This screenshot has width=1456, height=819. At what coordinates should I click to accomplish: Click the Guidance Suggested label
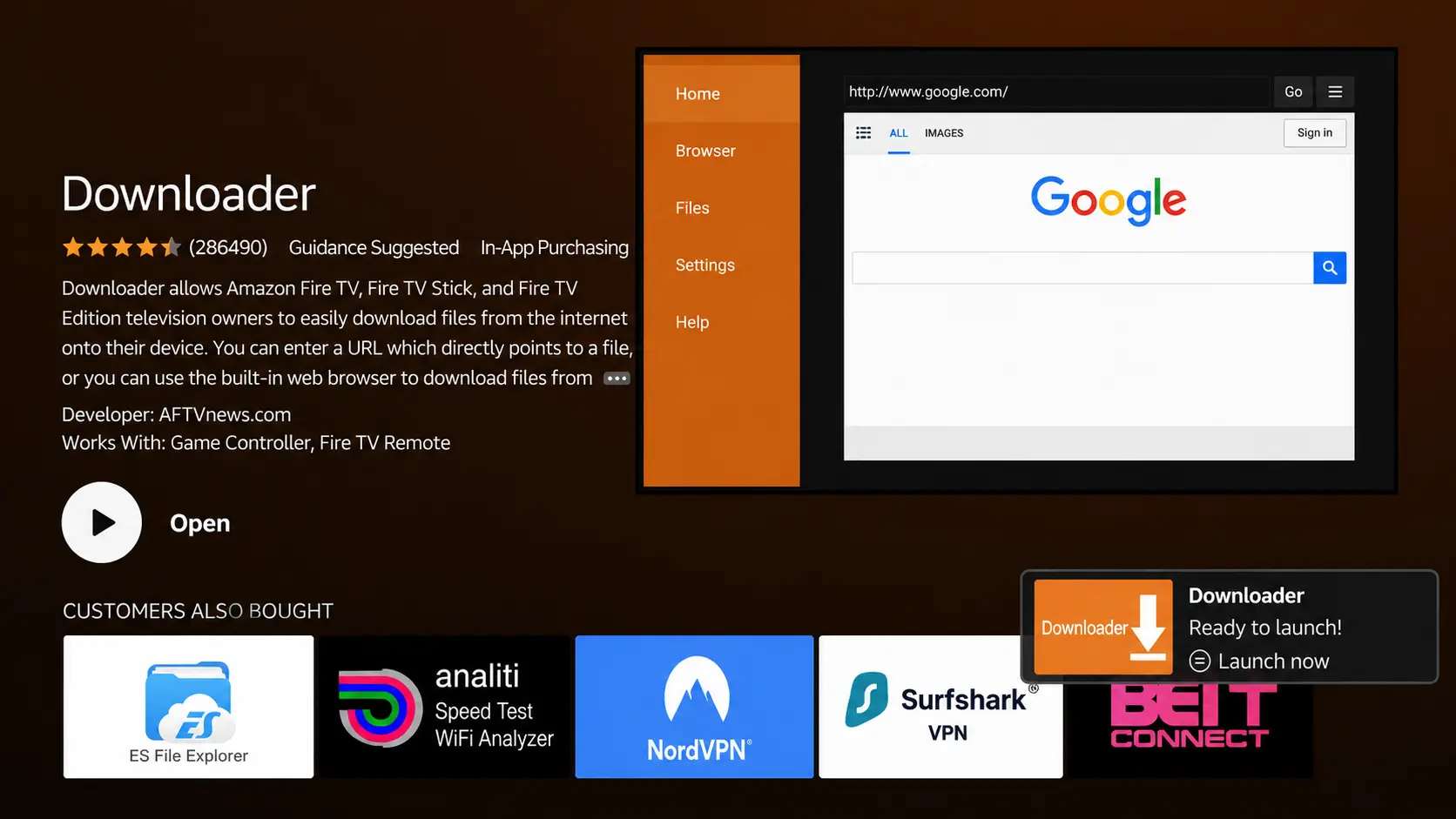click(374, 248)
